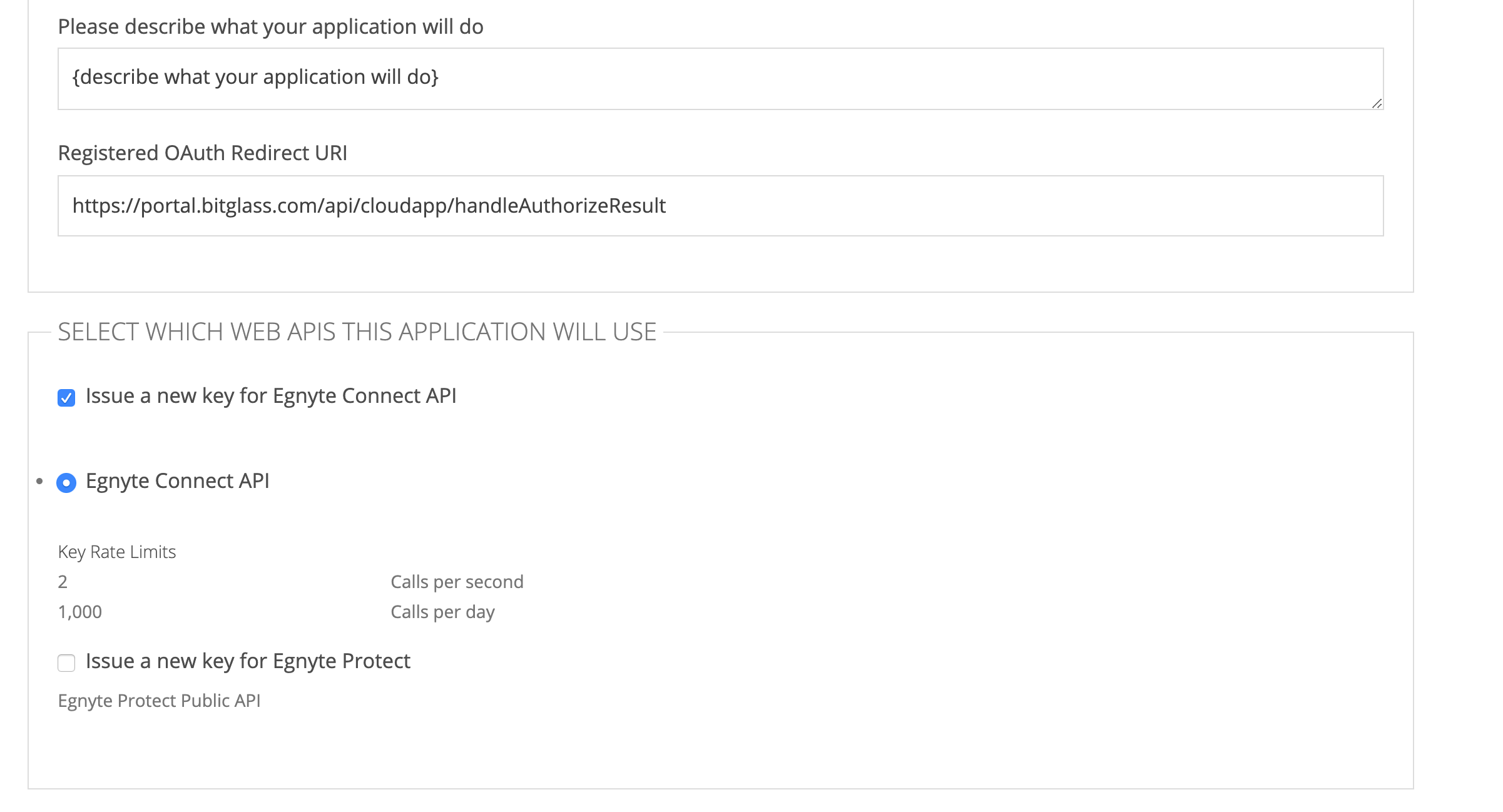Click the Egnyte Protect Public API text

161,700
